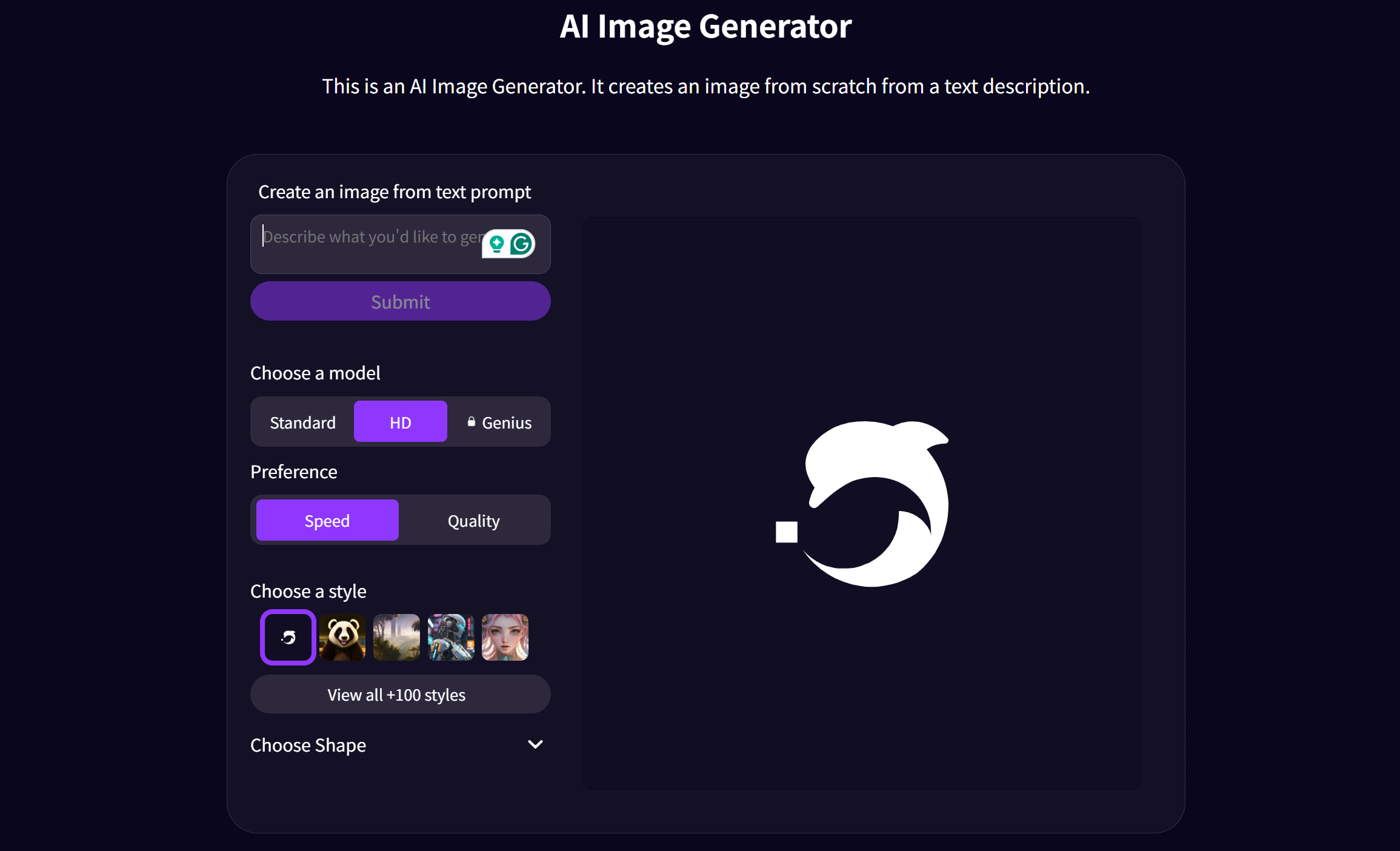Select the locked Genius model tab
Viewport: 1400px width, 851px height.
click(x=499, y=421)
